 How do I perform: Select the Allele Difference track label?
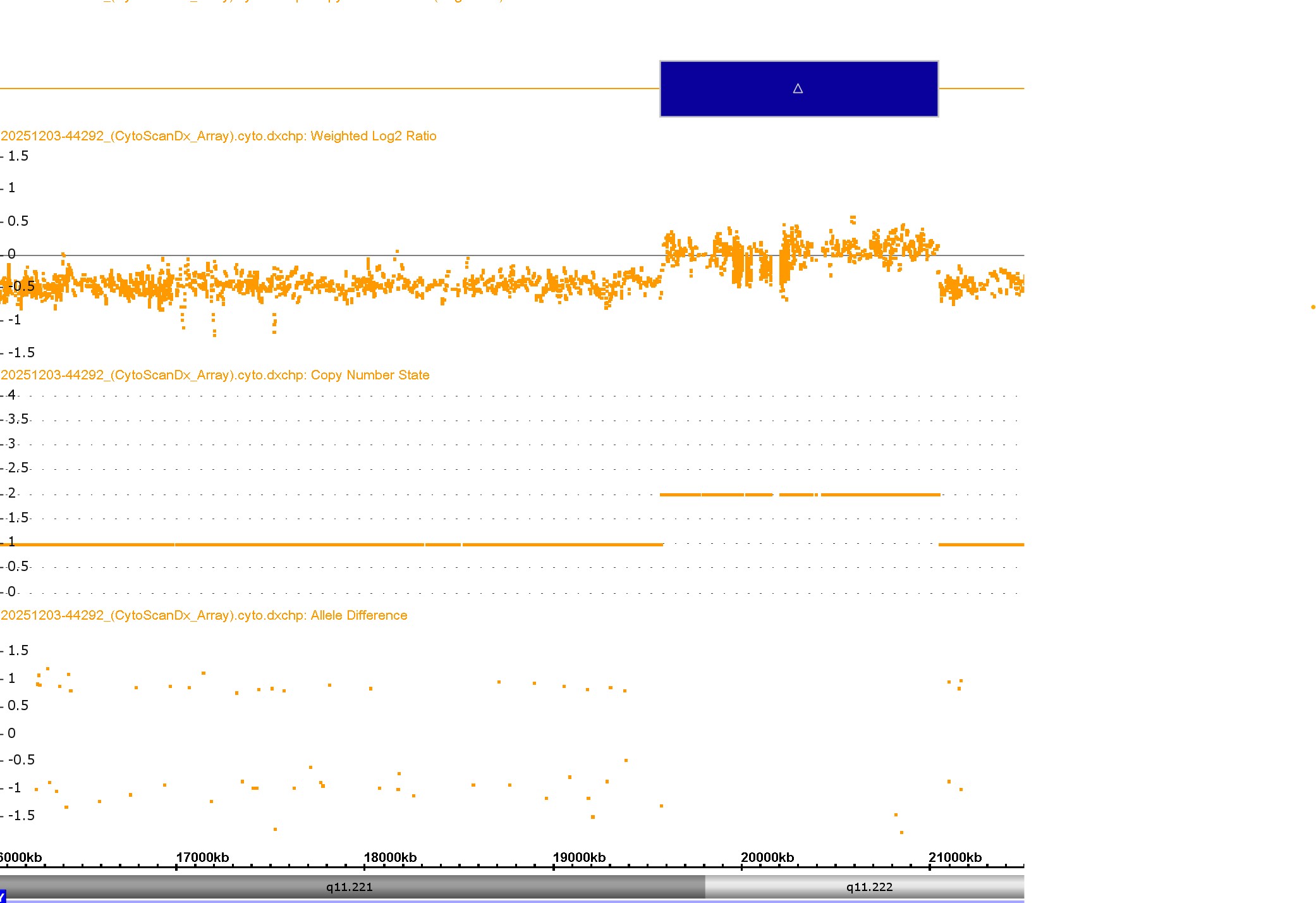point(204,615)
